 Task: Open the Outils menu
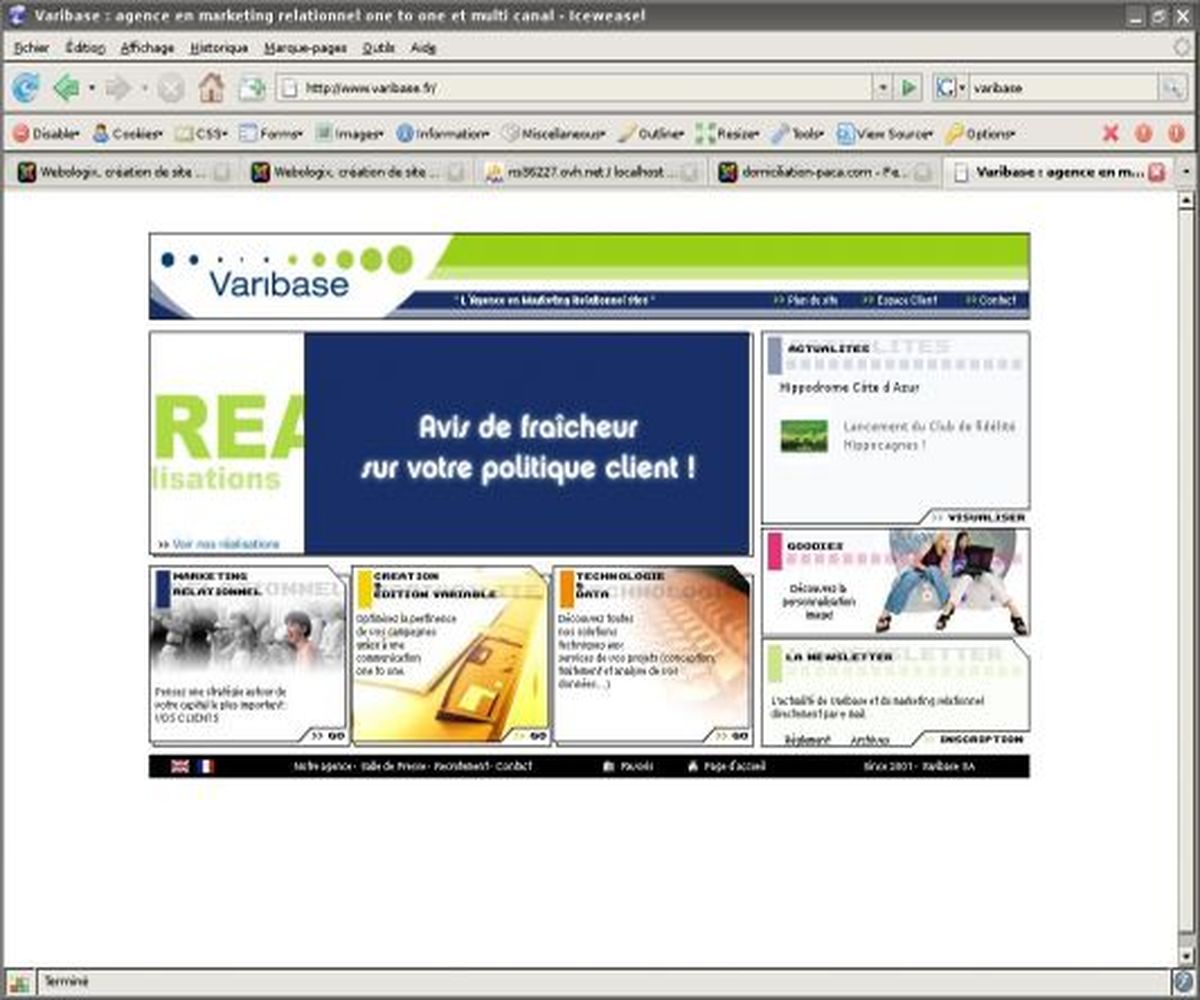click(379, 47)
